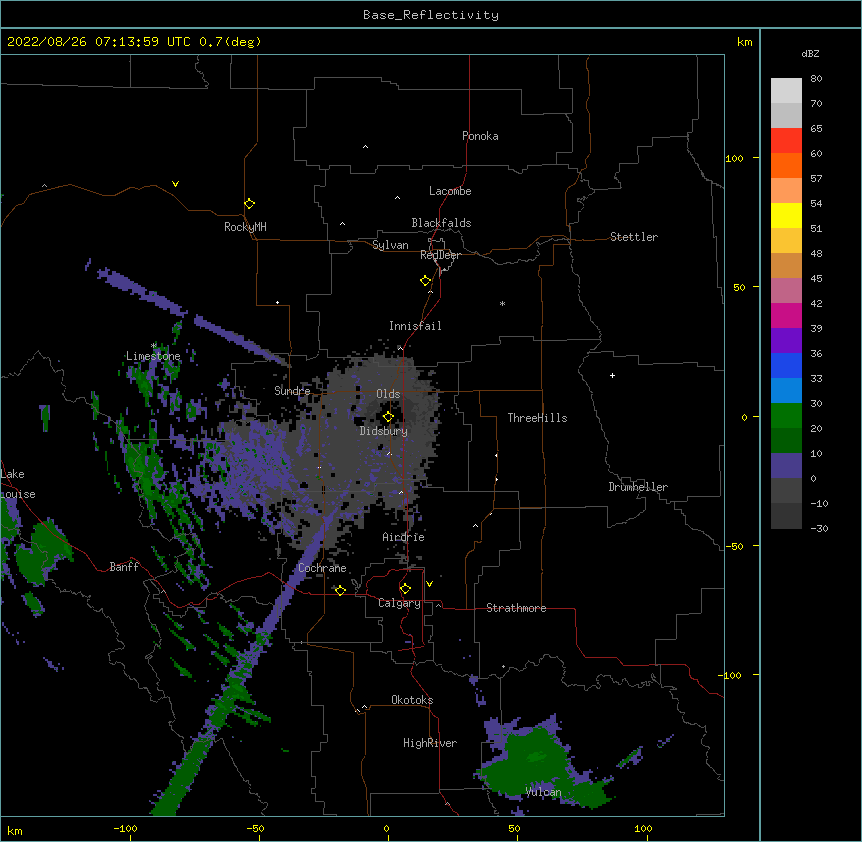
Task: Pick the orange 60–57 dBZ legend color
Action: point(786,165)
